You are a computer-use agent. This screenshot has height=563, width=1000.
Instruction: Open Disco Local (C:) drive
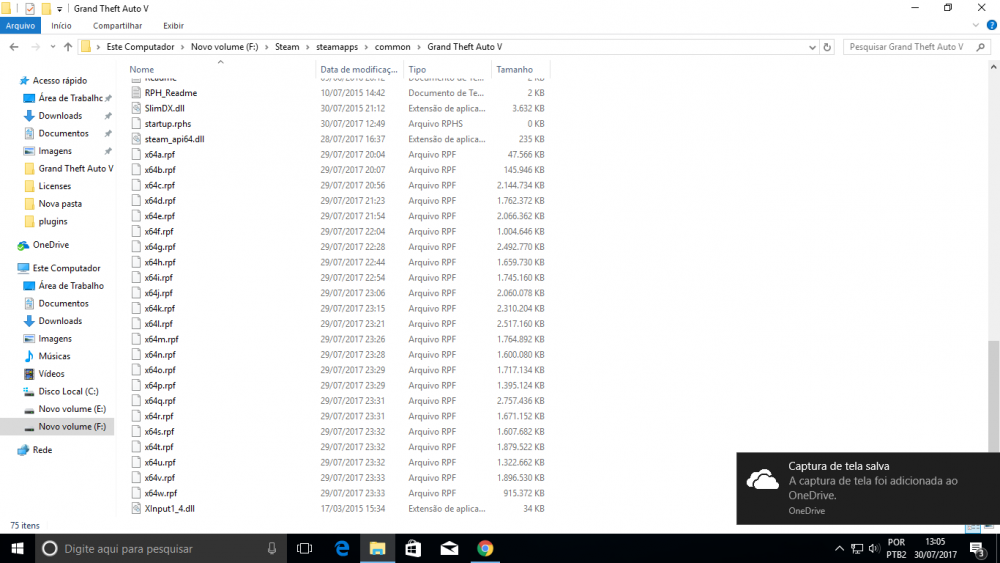pos(68,391)
